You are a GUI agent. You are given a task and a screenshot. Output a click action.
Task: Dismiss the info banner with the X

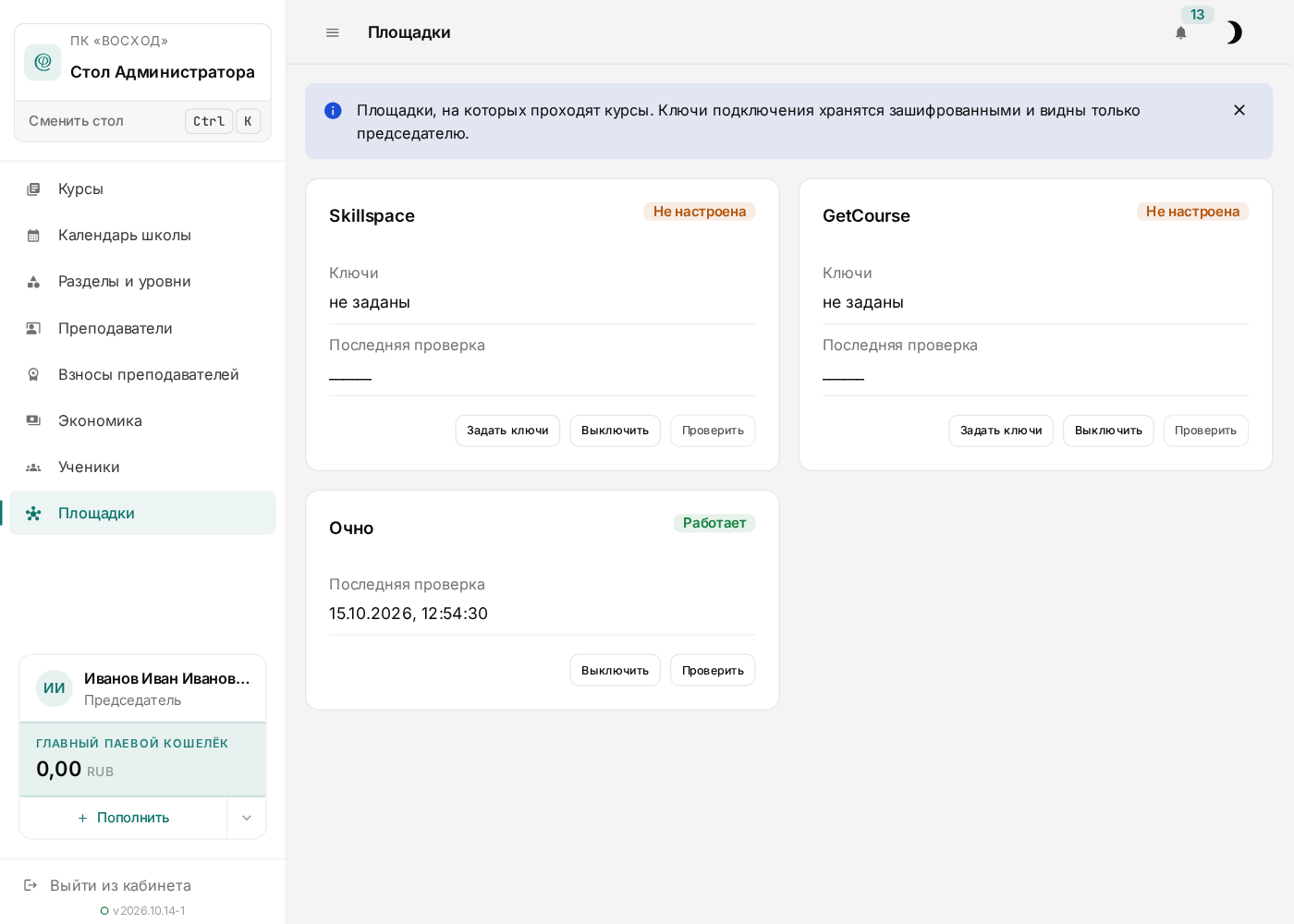click(1239, 110)
